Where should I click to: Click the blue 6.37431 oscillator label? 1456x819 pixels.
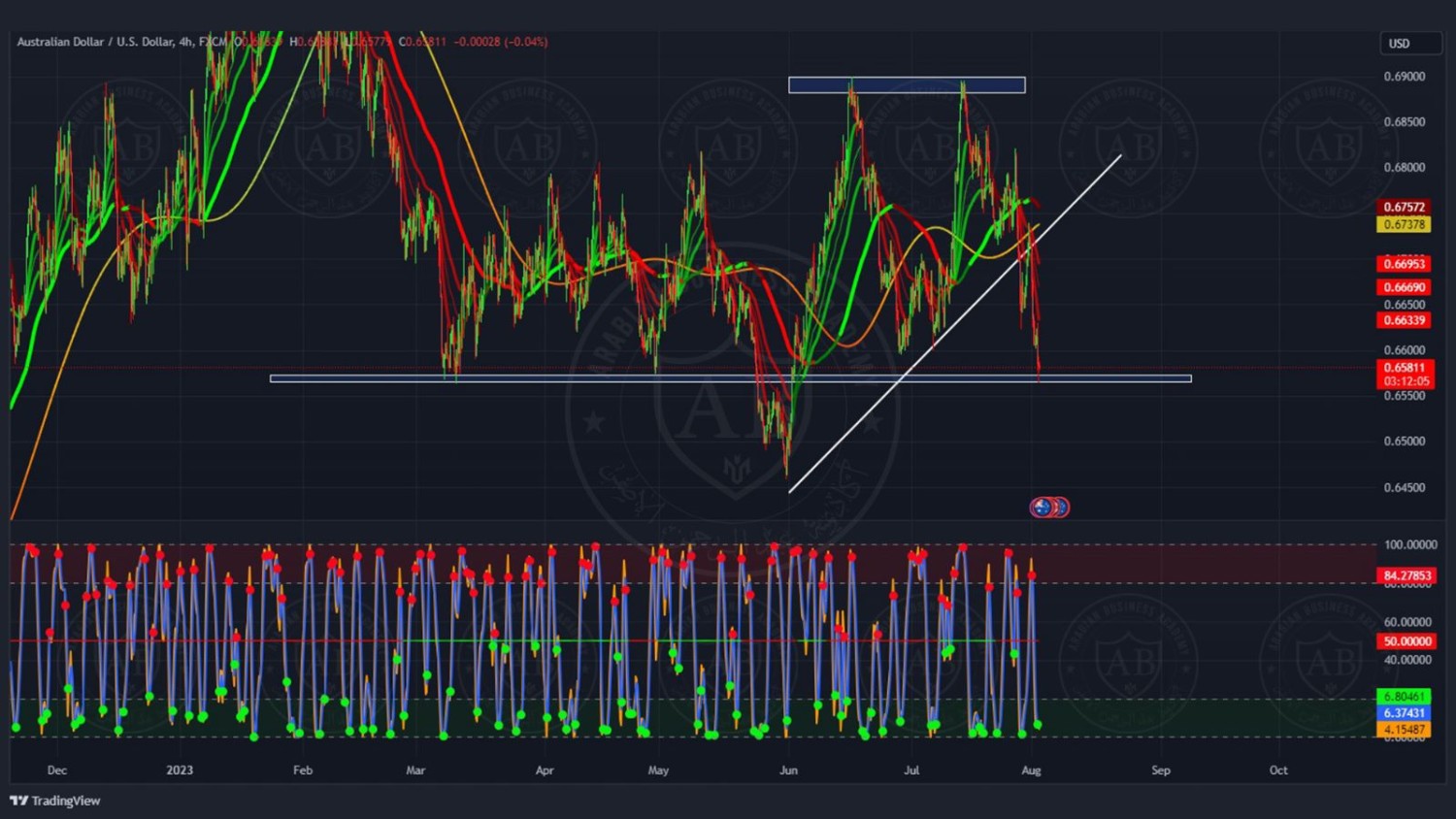(x=1404, y=712)
